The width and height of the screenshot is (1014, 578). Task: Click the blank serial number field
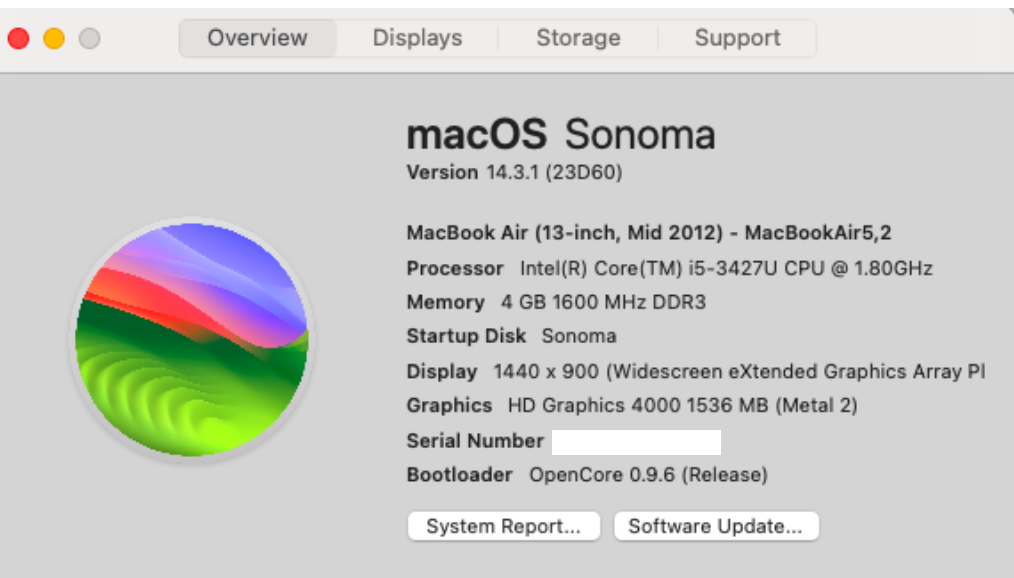click(636, 441)
